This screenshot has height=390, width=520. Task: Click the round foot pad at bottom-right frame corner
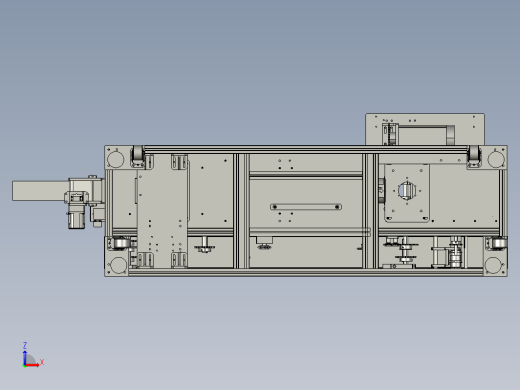(493, 266)
